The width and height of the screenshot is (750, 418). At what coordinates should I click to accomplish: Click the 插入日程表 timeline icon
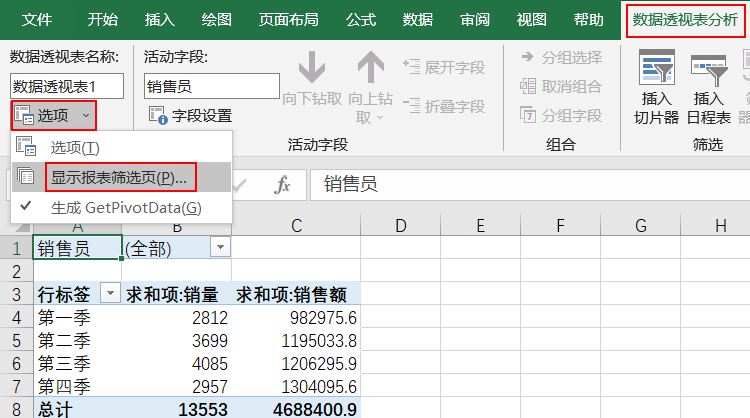click(708, 68)
